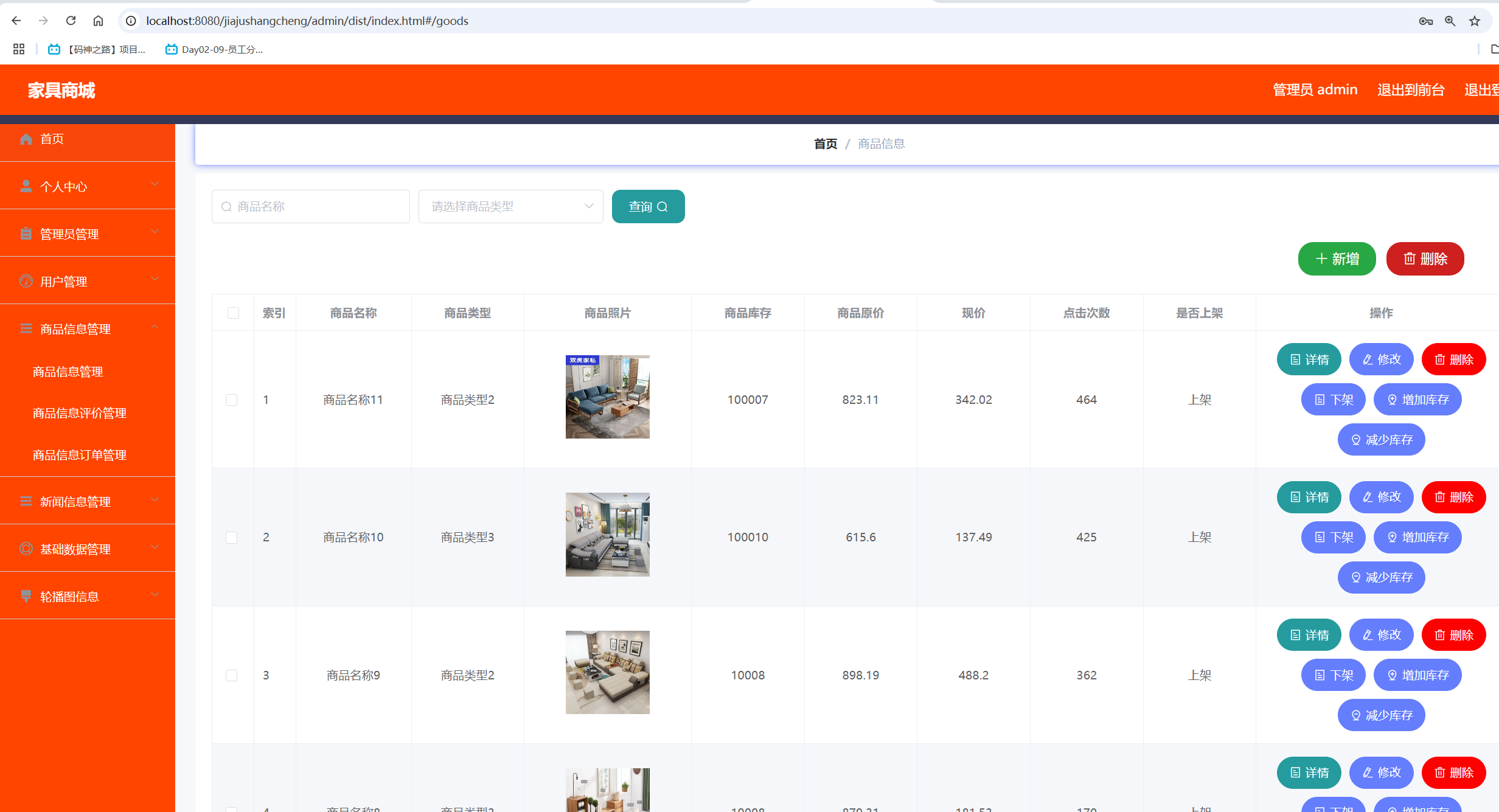Screen dimensions: 1499x812
Task: Bookmark this page with the star icon
Action: click(1474, 21)
